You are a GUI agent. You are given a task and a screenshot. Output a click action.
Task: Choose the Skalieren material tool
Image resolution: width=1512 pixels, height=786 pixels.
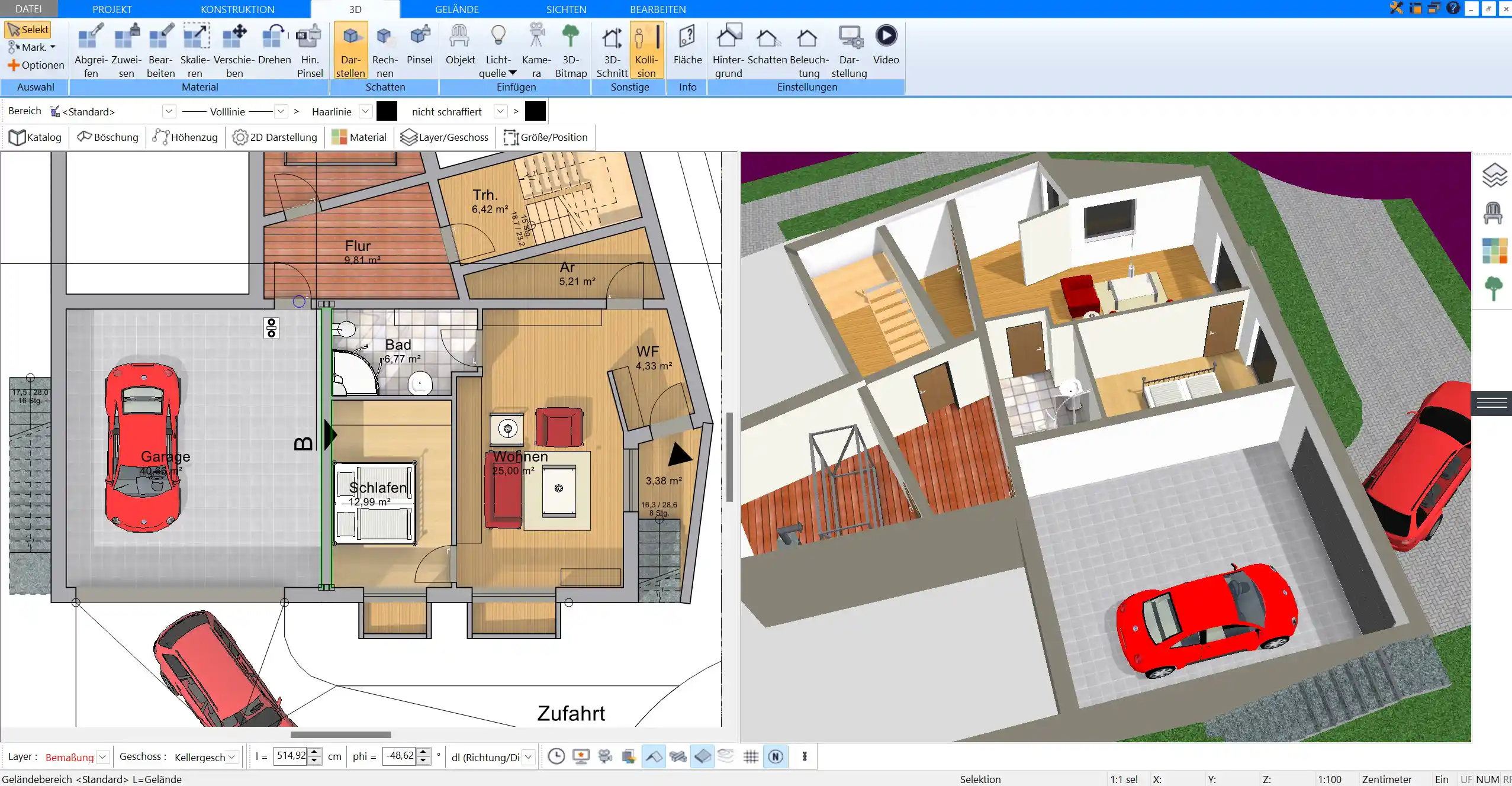coord(195,50)
